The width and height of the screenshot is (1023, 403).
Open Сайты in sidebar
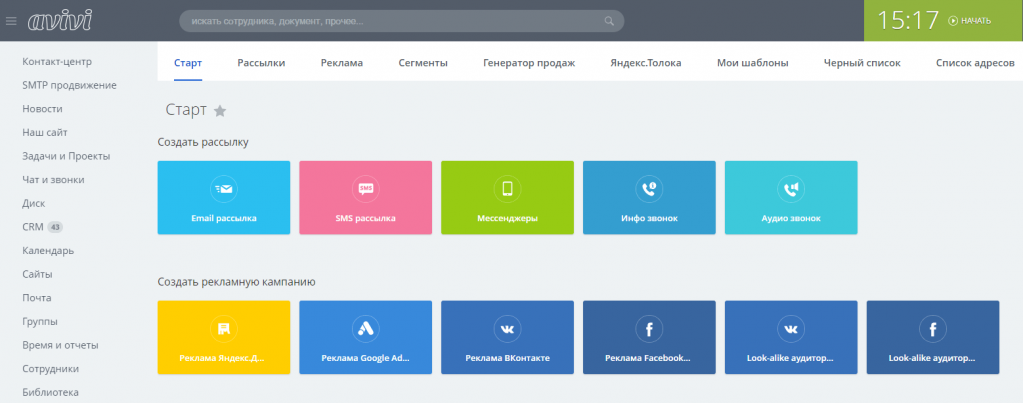pos(37,275)
